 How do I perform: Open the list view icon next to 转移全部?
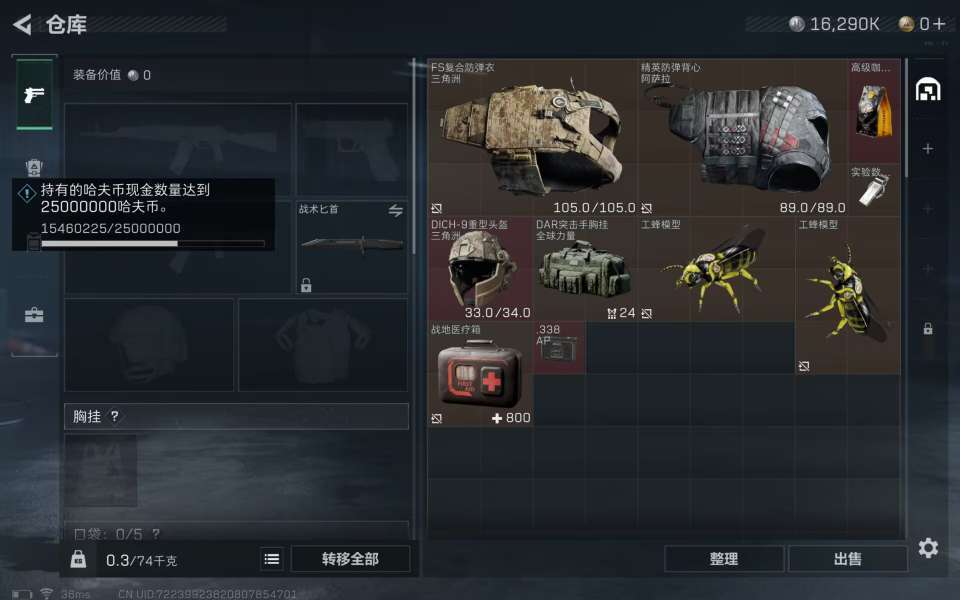(272, 559)
